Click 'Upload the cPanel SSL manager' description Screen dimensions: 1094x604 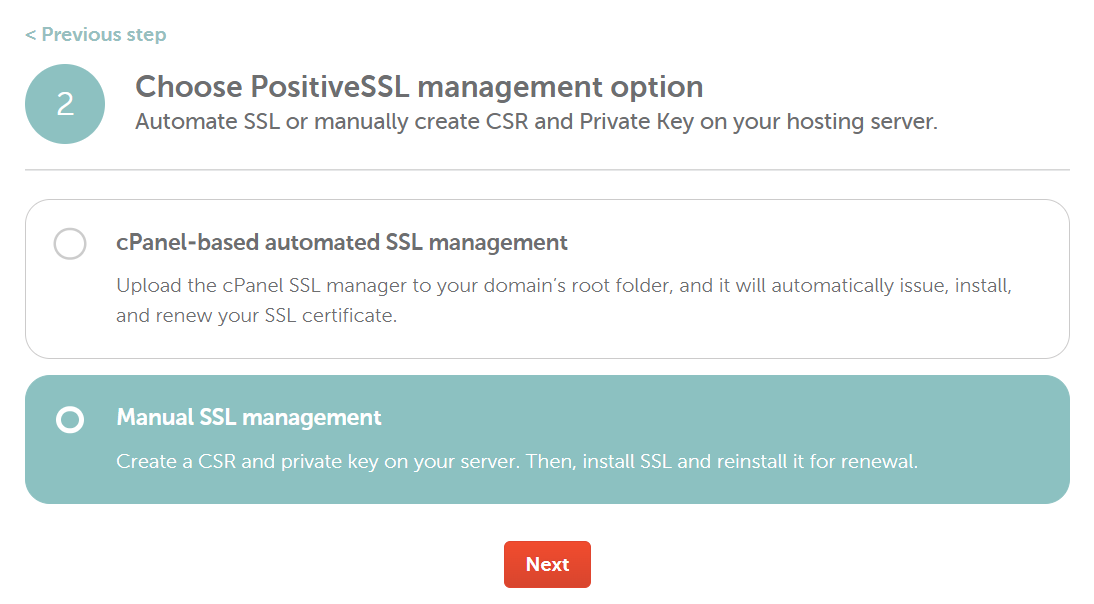tap(564, 300)
